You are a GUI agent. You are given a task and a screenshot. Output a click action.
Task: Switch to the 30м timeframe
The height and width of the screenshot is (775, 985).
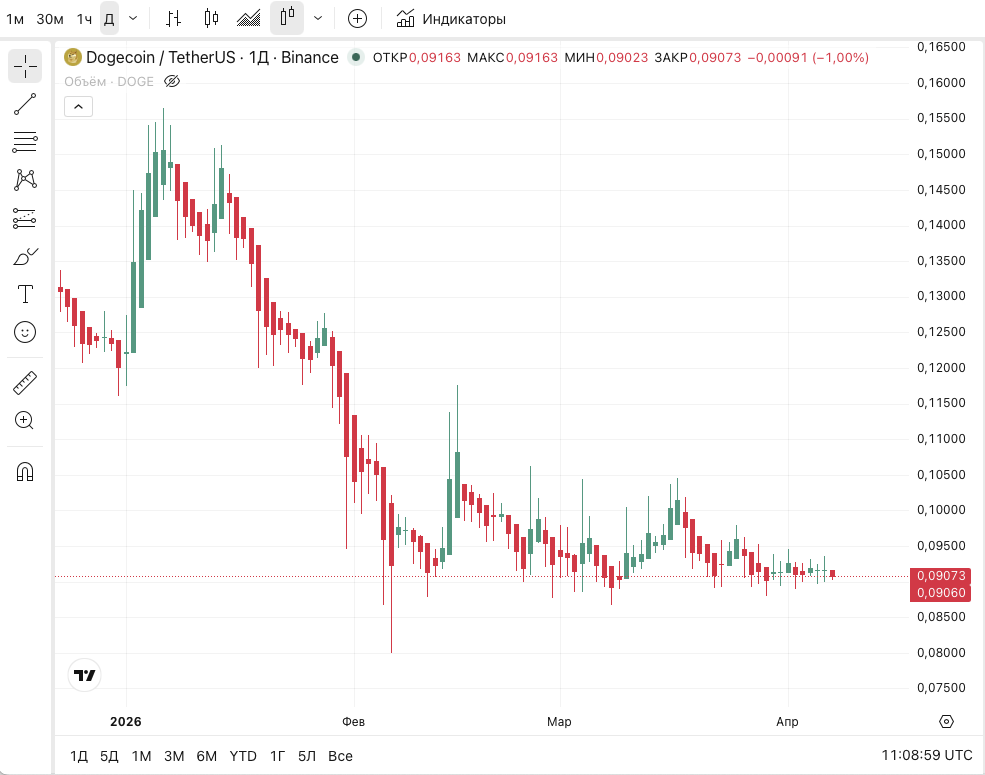tap(50, 18)
